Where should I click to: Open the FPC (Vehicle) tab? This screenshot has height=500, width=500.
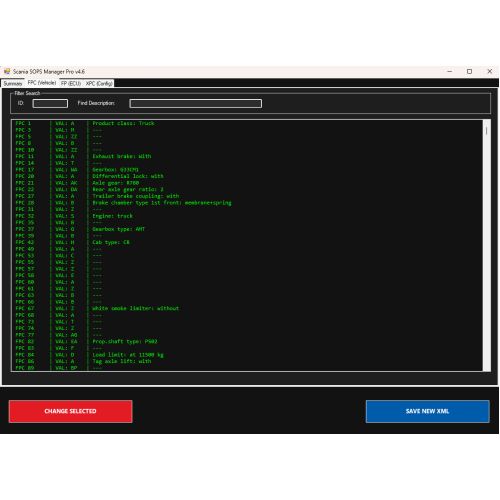(42, 83)
